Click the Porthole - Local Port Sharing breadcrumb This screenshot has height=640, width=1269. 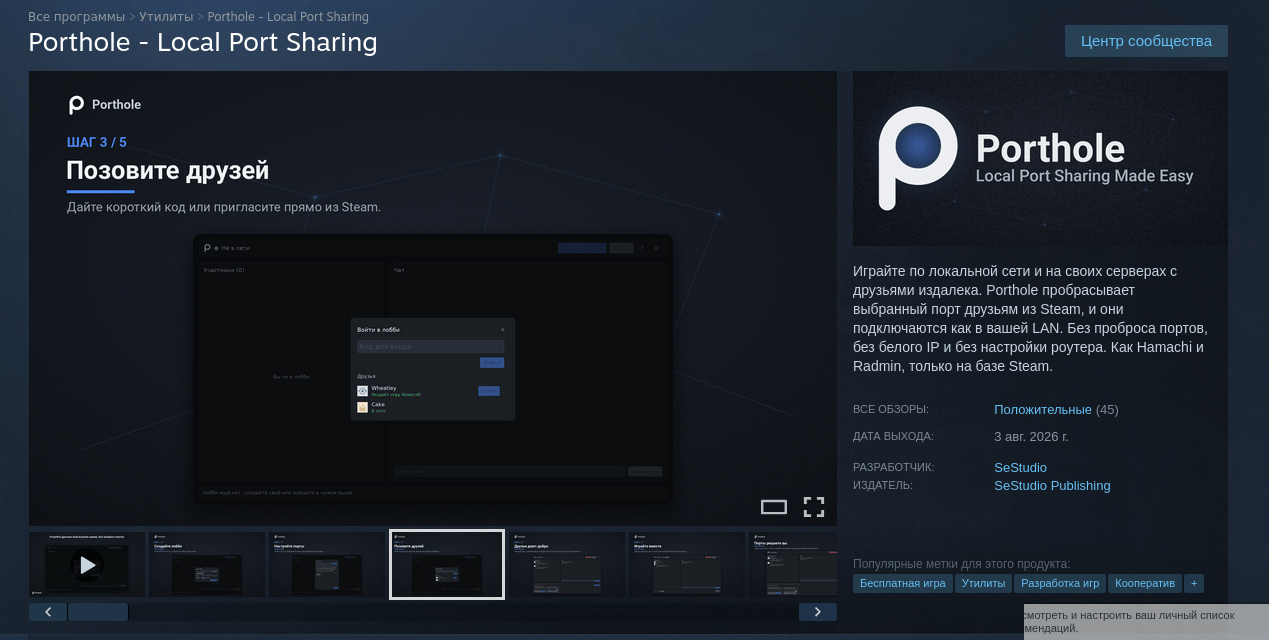click(288, 17)
